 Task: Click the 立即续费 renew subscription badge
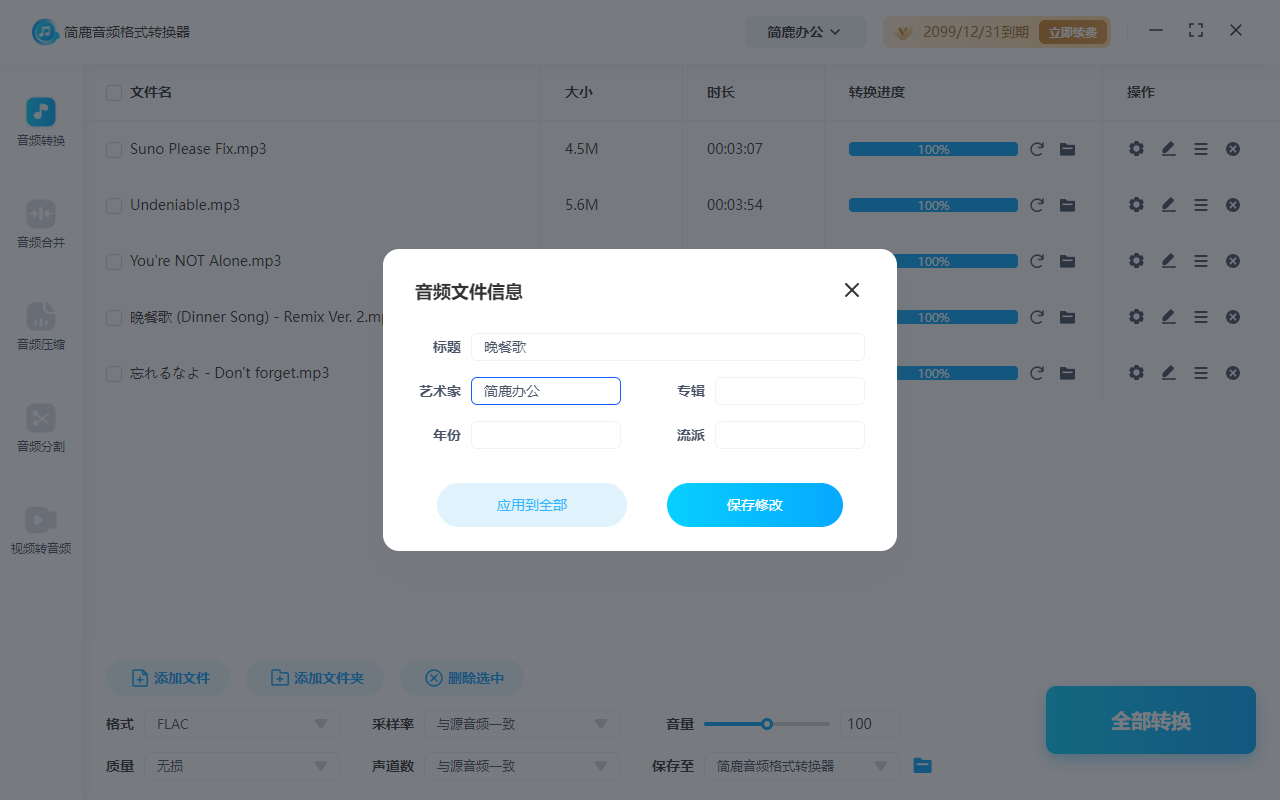pos(1072,31)
